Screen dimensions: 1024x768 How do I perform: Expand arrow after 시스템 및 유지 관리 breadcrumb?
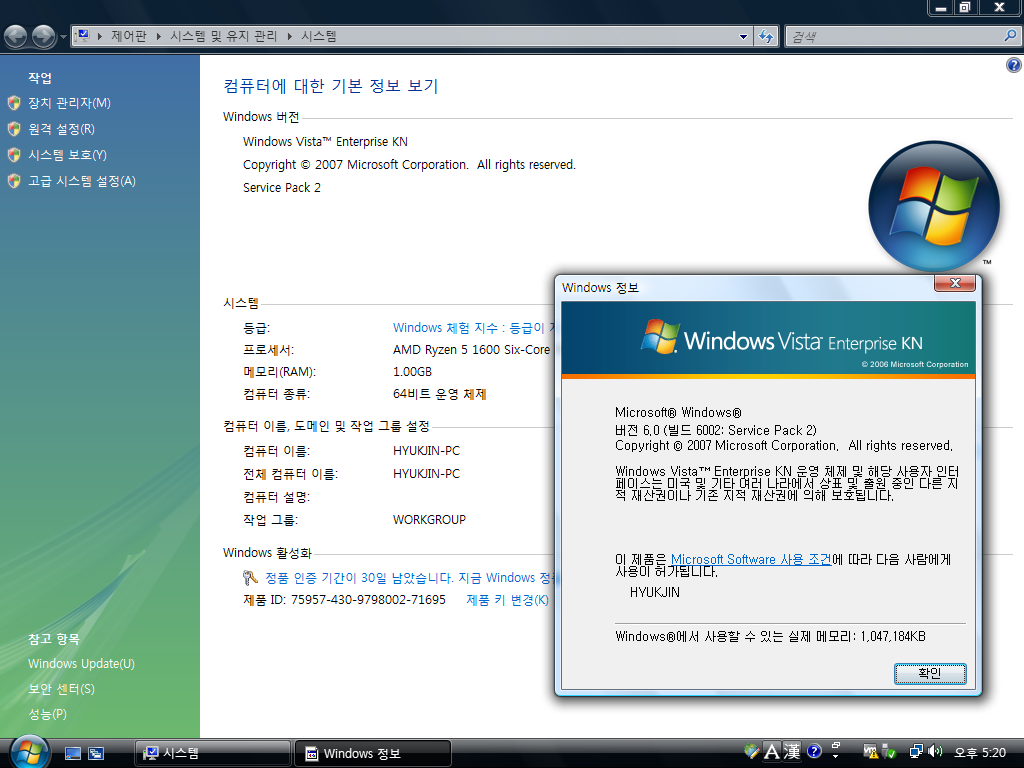tap(289, 37)
